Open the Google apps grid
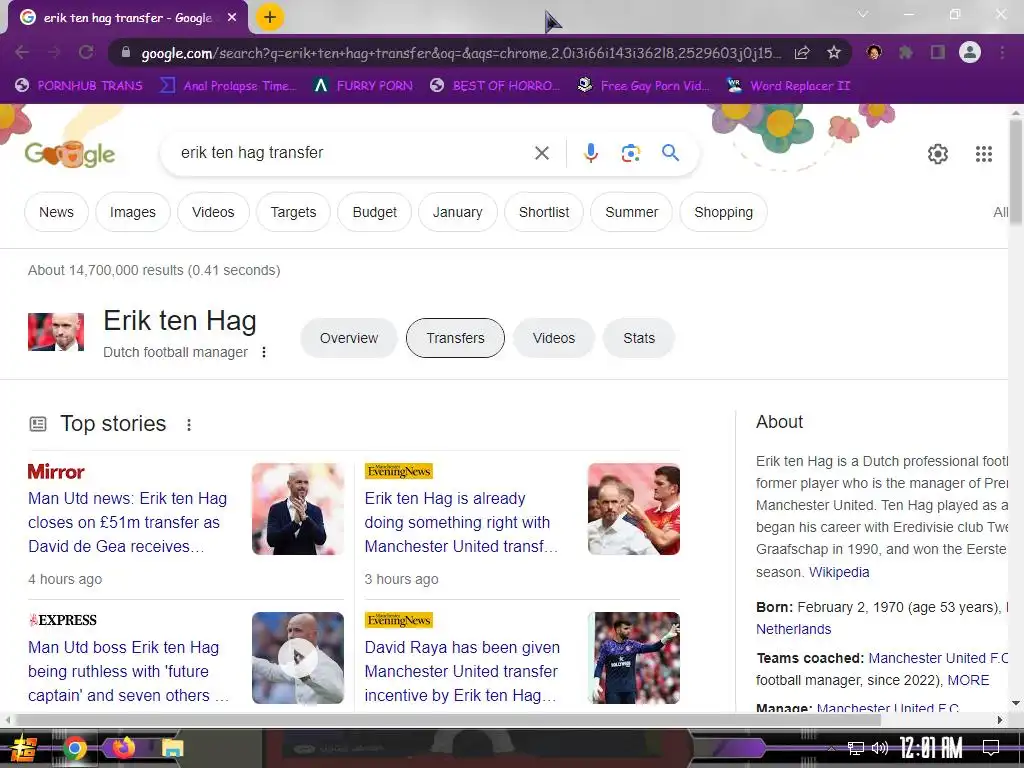Screen dimensions: 1024x768 pyautogui.click(x=984, y=154)
